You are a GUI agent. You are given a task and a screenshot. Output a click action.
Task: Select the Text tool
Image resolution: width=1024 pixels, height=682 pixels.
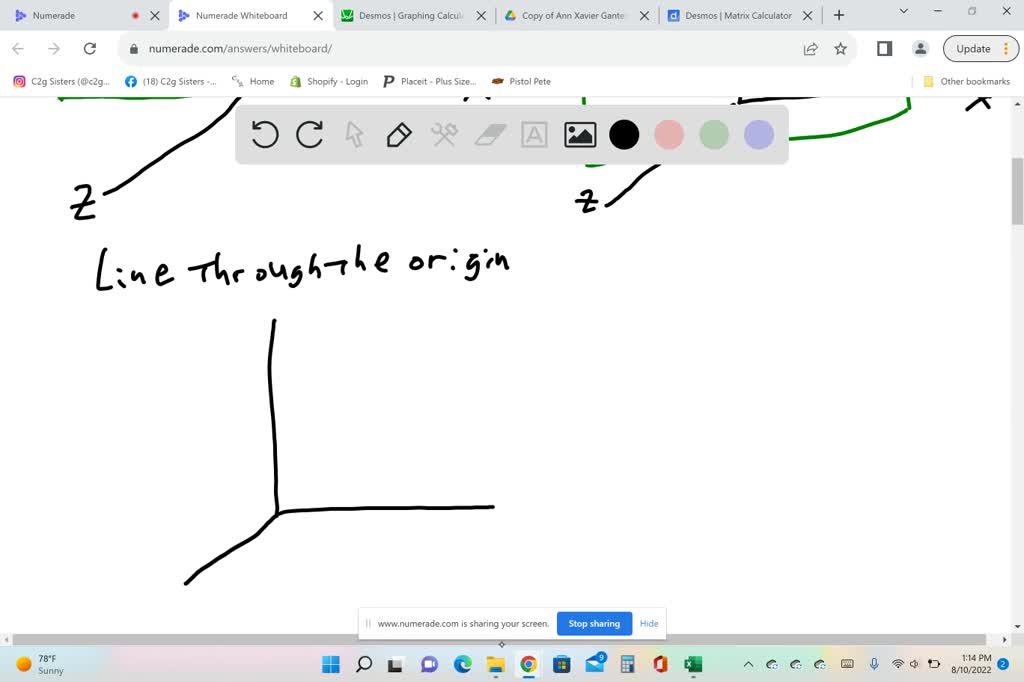(x=534, y=134)
